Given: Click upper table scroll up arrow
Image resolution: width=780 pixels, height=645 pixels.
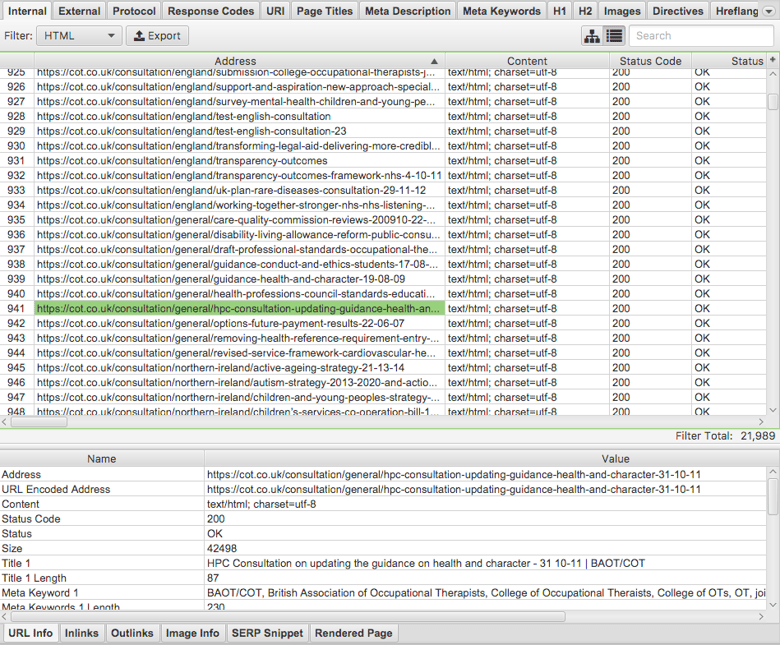Looking at the screenshot, I should [773, 74].
